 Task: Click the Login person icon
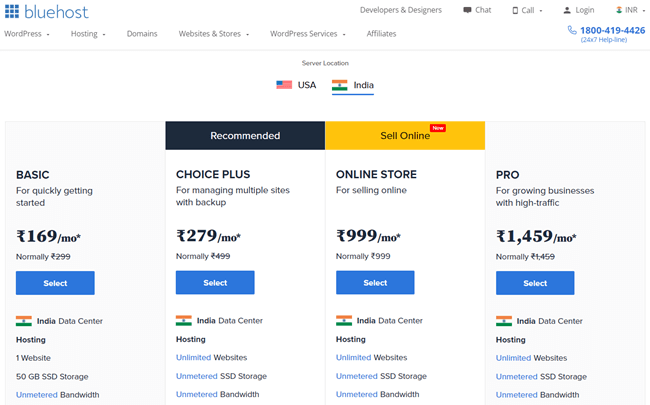coord(566,10)
